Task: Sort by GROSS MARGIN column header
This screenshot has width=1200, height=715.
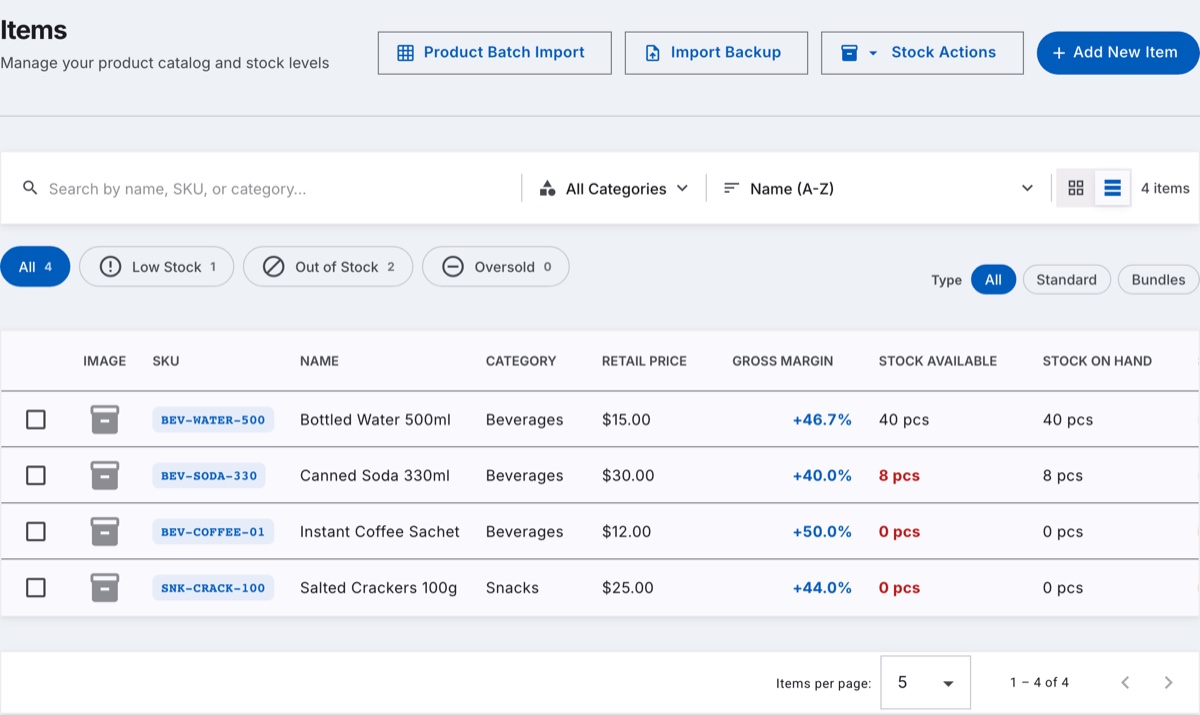Action: pos(782,361)
